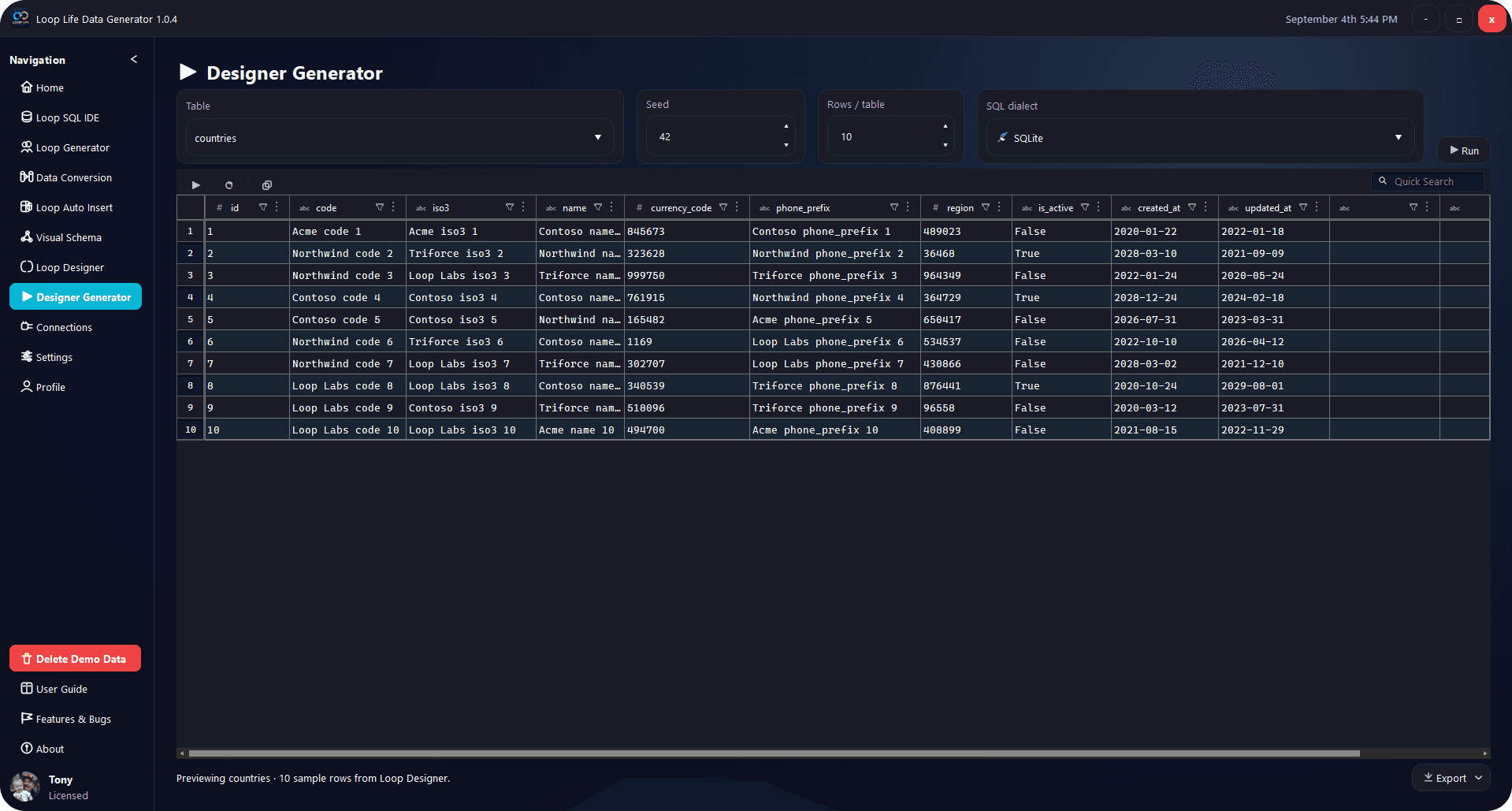Open the phone_prefix column options menu
The width and height of the screenshot is (1512, 811).
(x=908, y=207)
